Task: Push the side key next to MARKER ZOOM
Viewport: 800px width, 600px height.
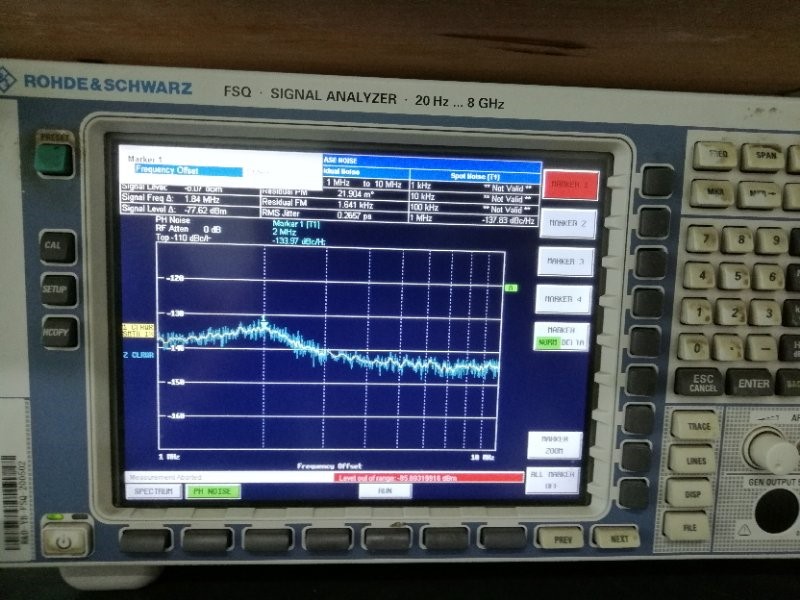Action: 637,457
